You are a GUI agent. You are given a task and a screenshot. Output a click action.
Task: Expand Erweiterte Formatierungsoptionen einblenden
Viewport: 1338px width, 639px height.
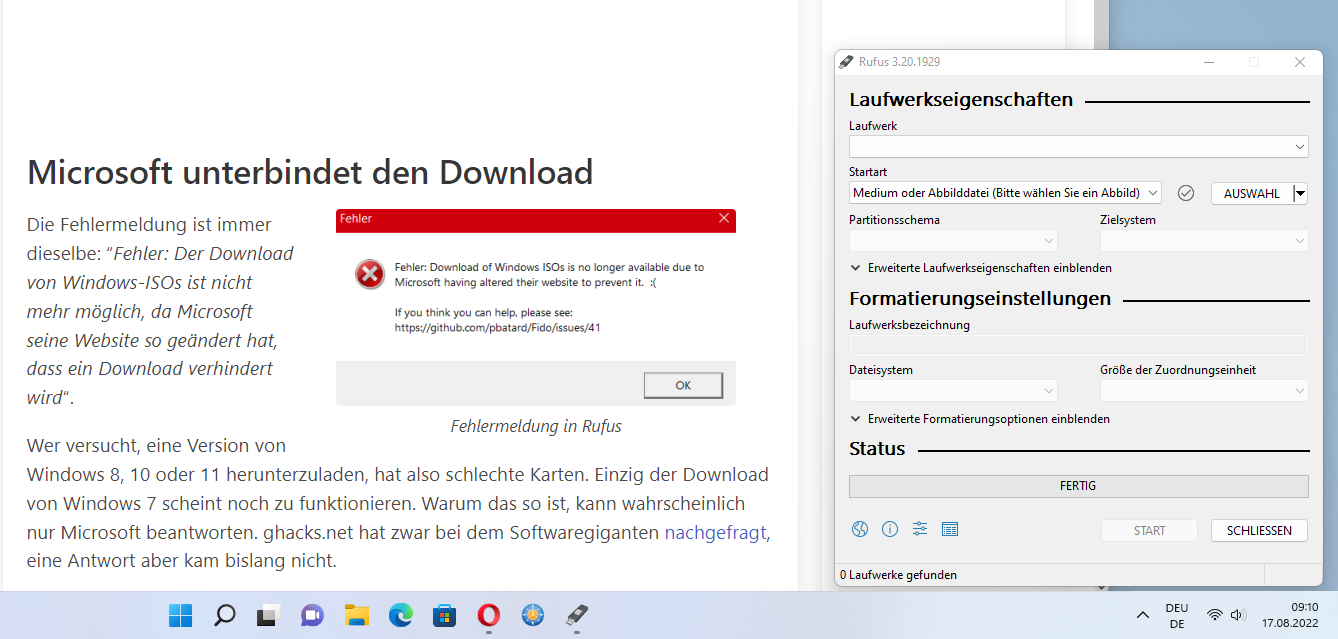pos(980,419)
